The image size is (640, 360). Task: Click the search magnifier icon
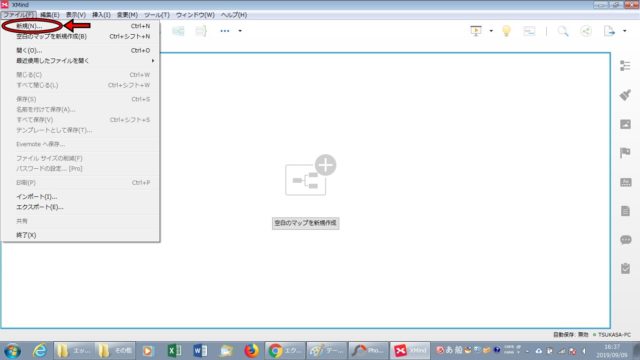tap(563, 31)
